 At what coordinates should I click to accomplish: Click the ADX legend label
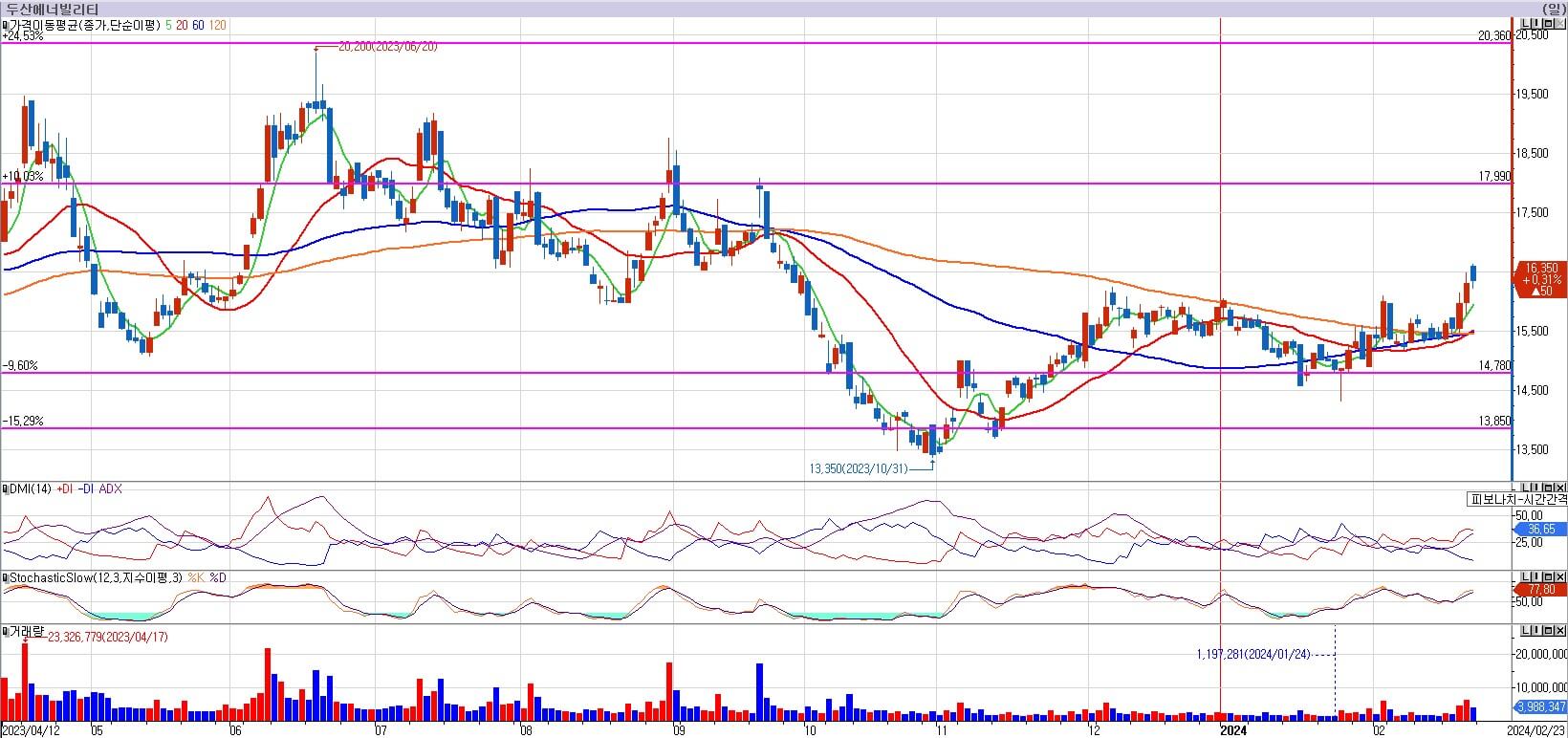[x=111, y=488]
